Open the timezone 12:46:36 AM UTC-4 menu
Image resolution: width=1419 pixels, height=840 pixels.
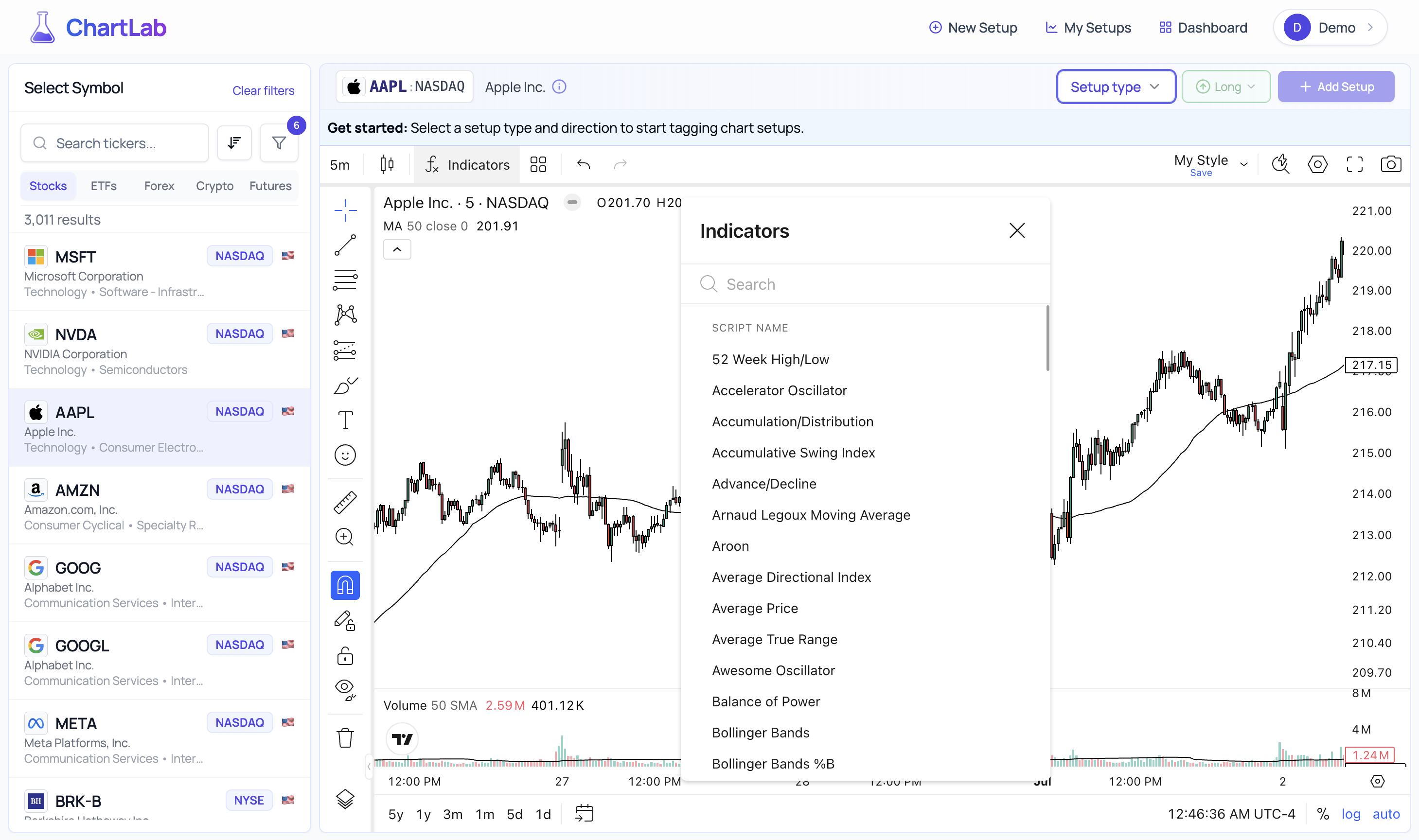(x=1231, y=813)
